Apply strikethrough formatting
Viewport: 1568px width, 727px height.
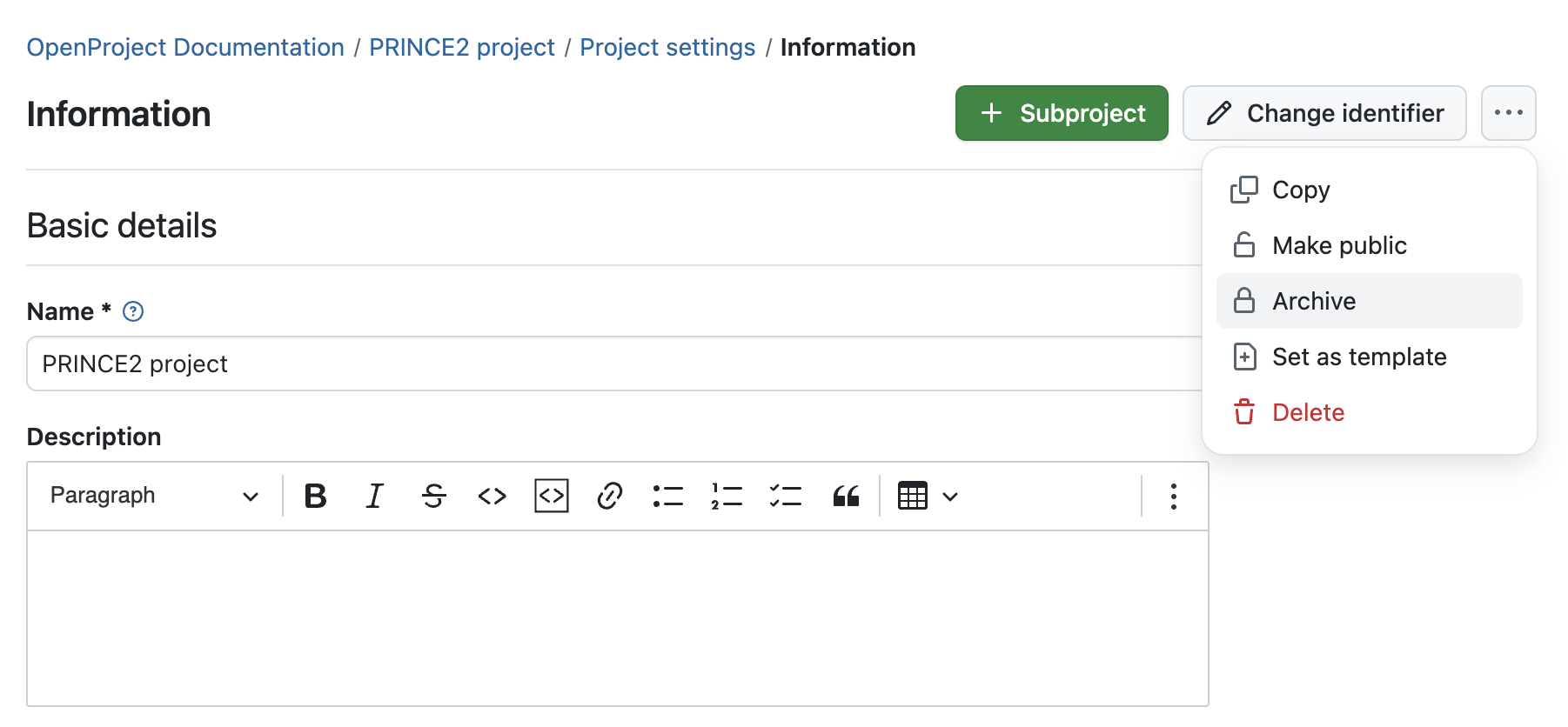[x=433, y=496]
